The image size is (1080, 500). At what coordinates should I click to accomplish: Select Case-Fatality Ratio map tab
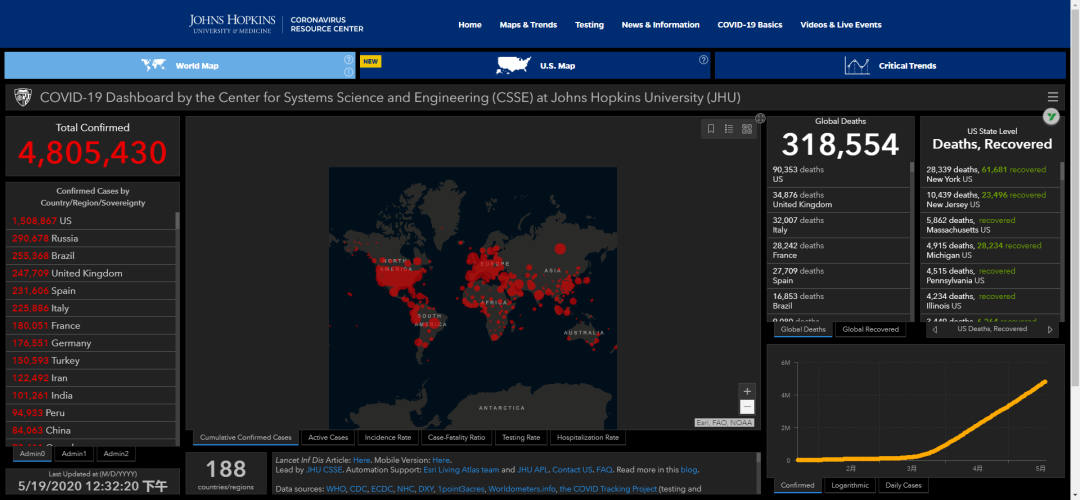coord(457,437)
